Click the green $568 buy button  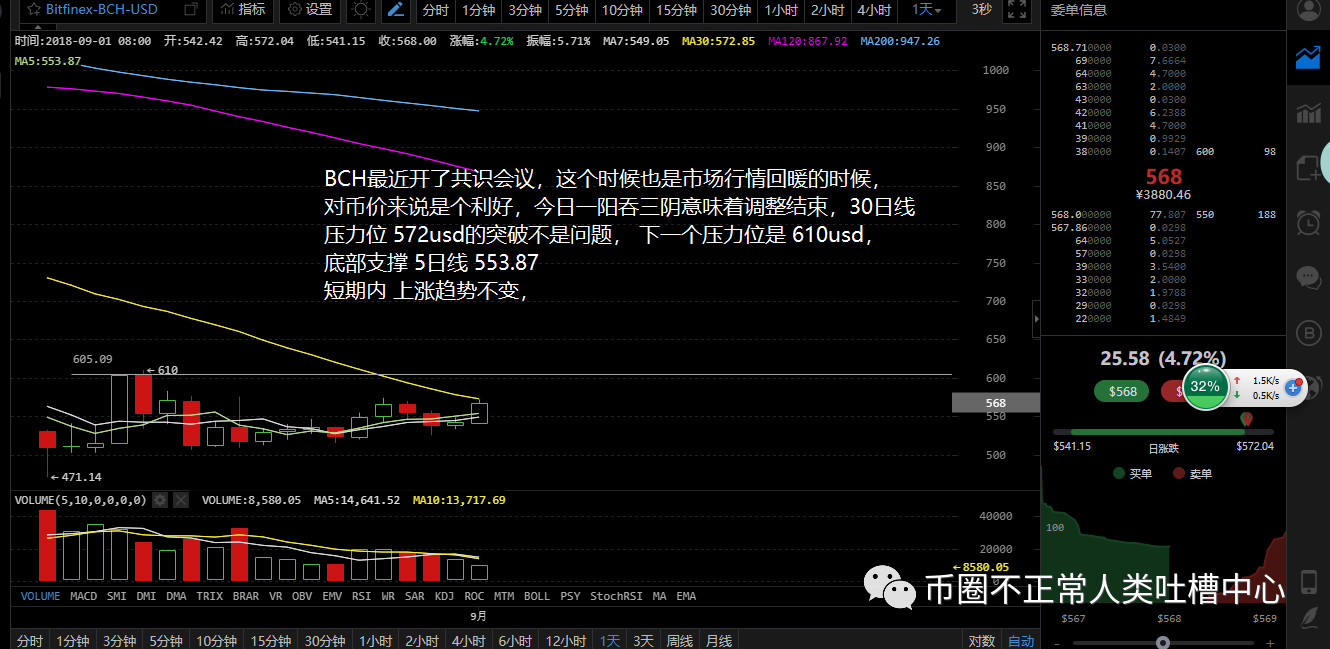tap(1122, 391)
